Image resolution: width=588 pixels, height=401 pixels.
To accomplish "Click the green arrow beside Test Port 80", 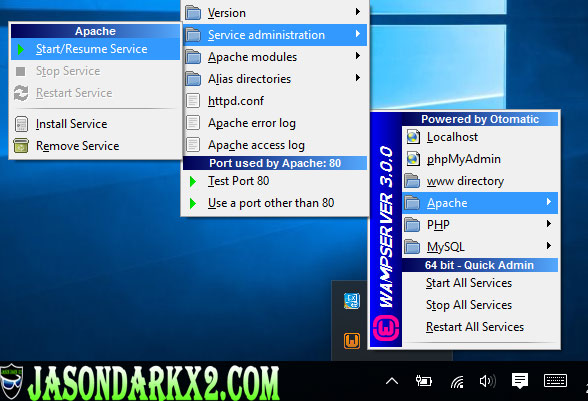I will (193, 182).
